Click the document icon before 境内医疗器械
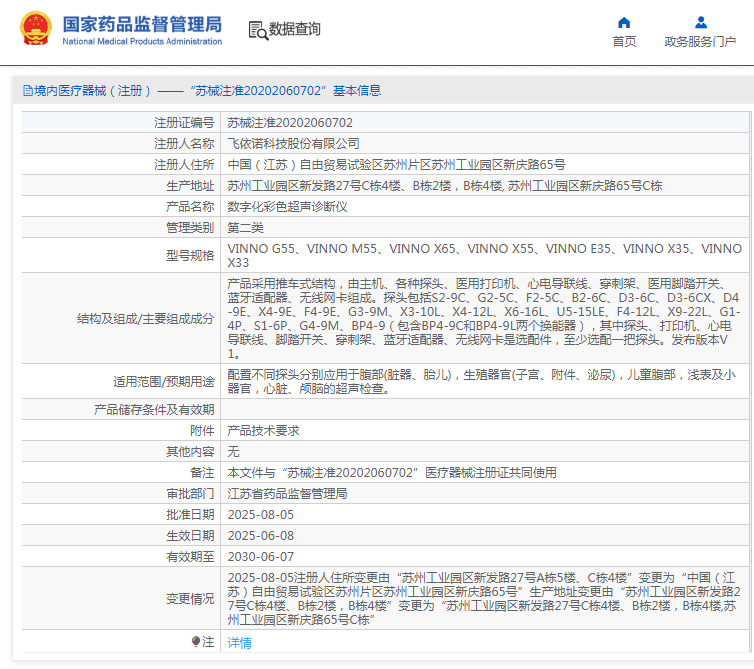The width and height of the screenshot is (754, 669). click(x=28, y=90)
